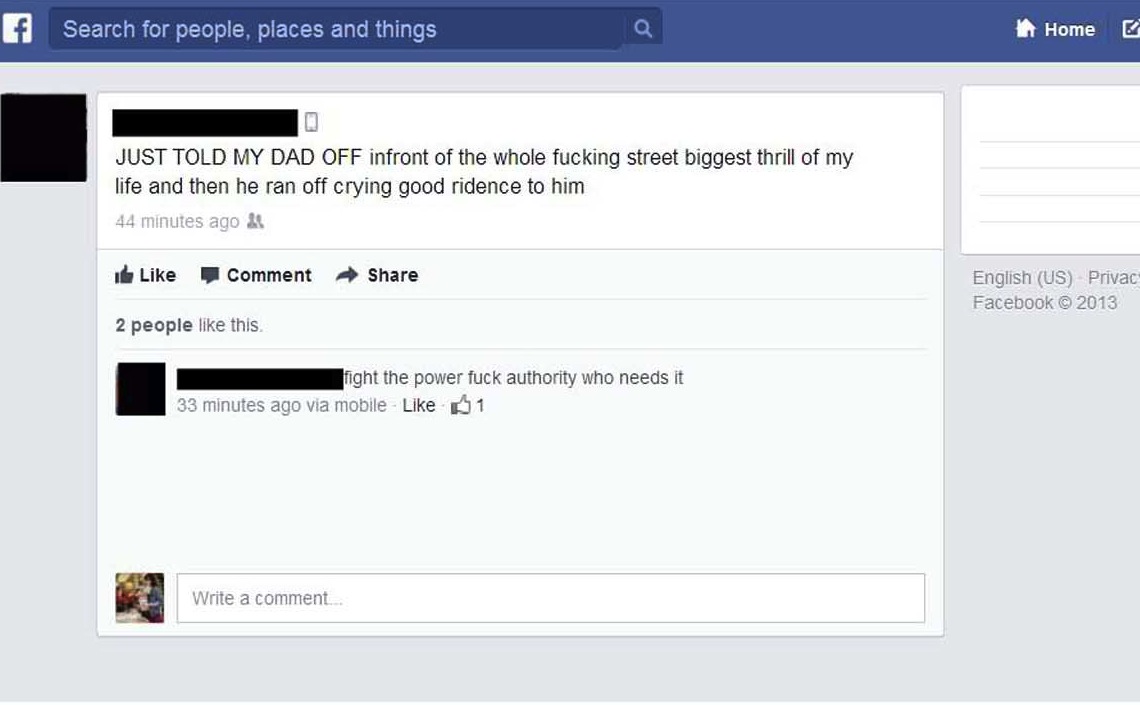This screenshot has height=705, width=1140.
Task: Click the Search for people, places field
Action: click(336, 29)
